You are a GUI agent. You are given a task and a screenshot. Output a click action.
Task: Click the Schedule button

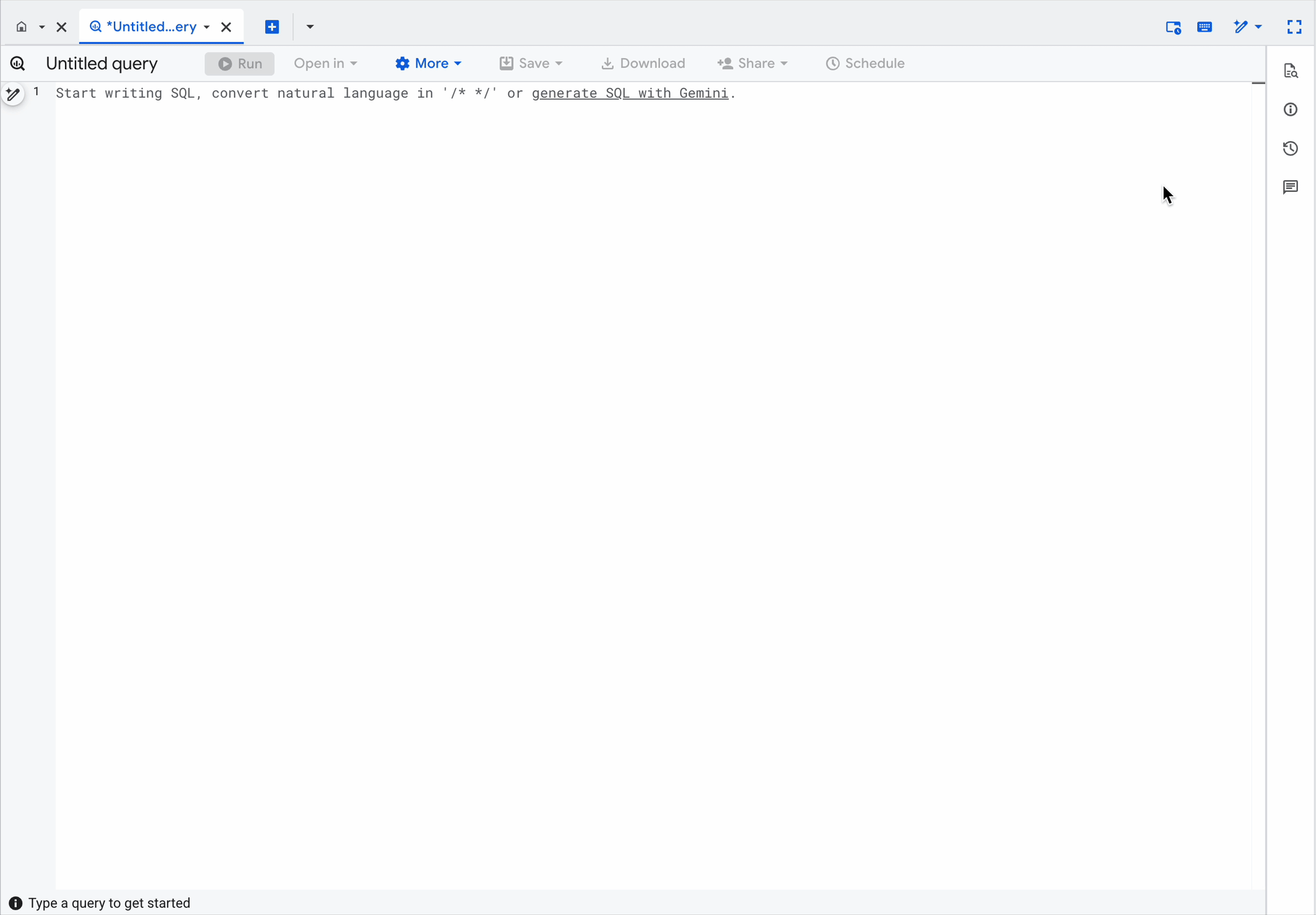click(x=865, y=64)
